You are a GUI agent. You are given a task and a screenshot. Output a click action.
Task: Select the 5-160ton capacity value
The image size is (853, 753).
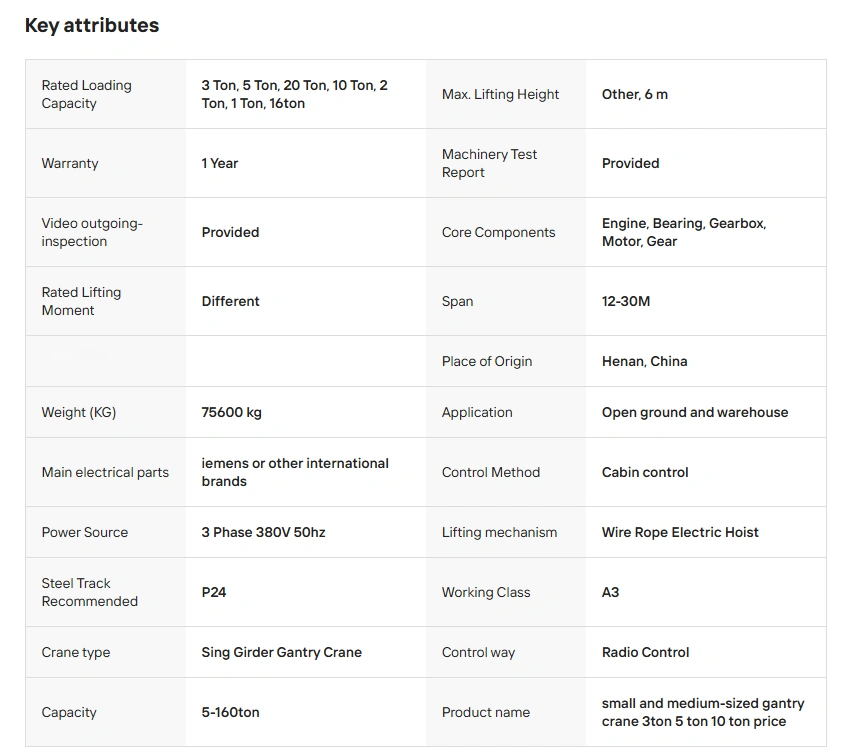[x=230, y=712]
